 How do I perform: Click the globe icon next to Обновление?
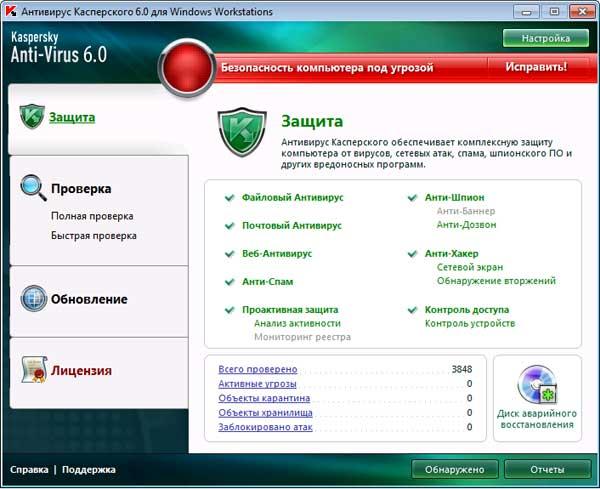[34, 298]
